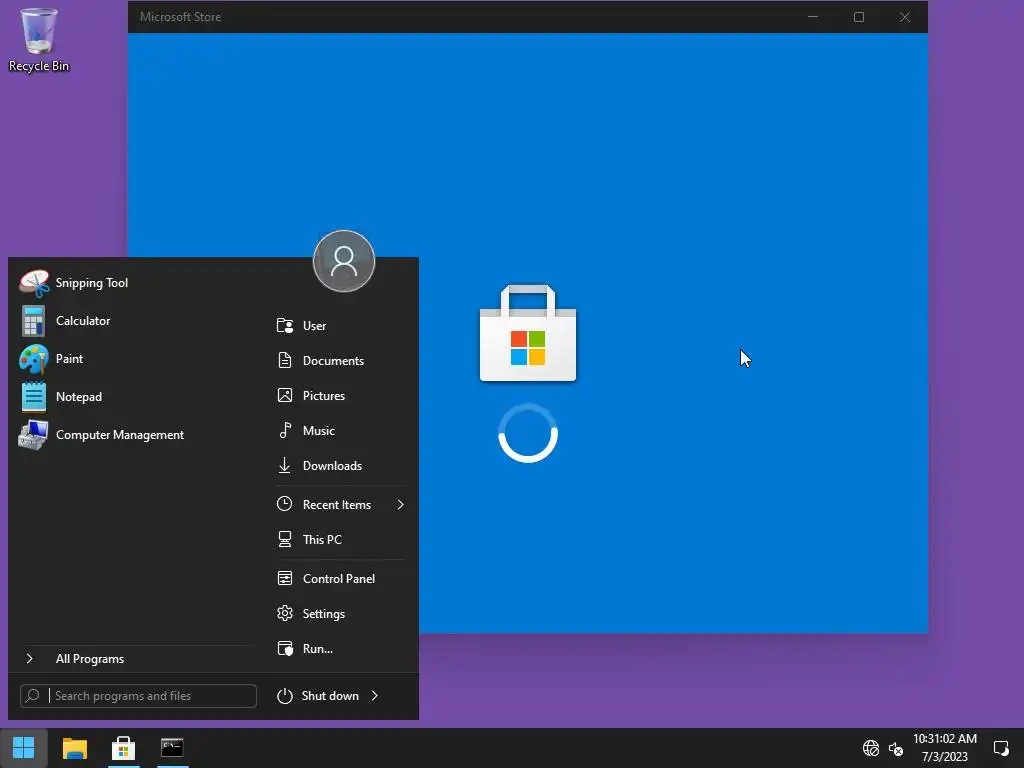Click the Microsoft Store taskbar icon
Image resolution: width=1024 pixels, height=768 pixels.
point(123,748)
